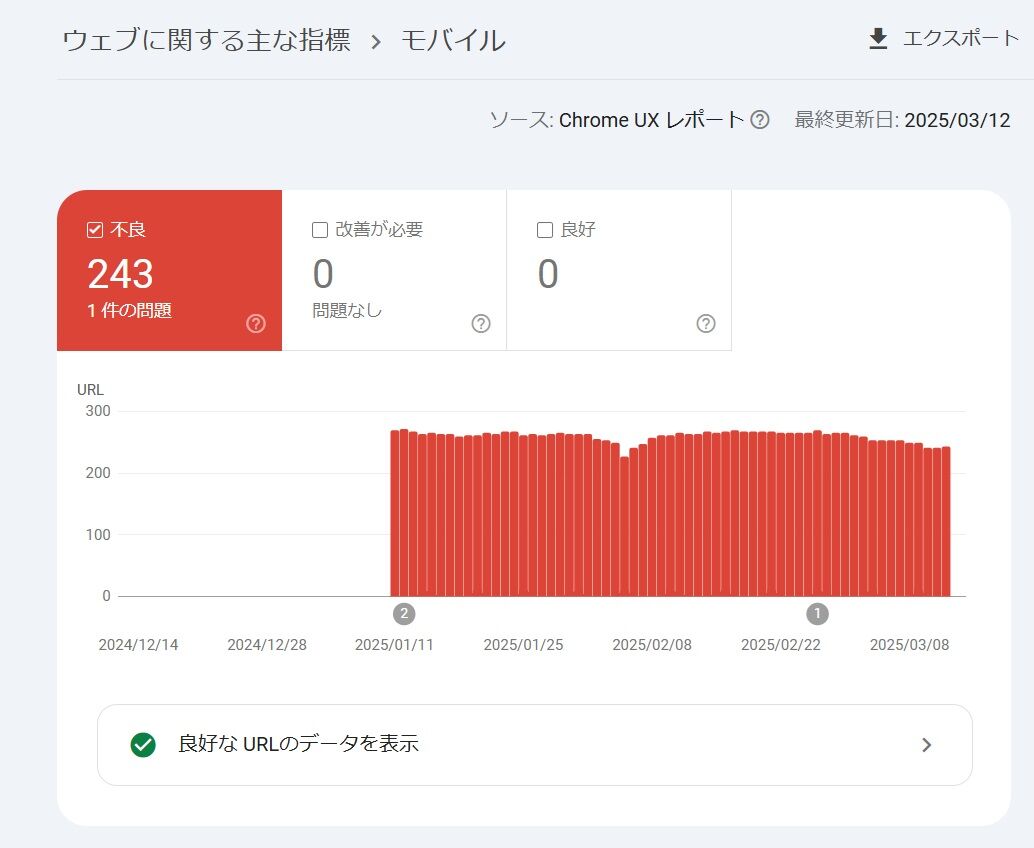Click the 200 y-axis value label
Image resolution: width=1034 pixels, height=848 pixels.
point(98,473)
